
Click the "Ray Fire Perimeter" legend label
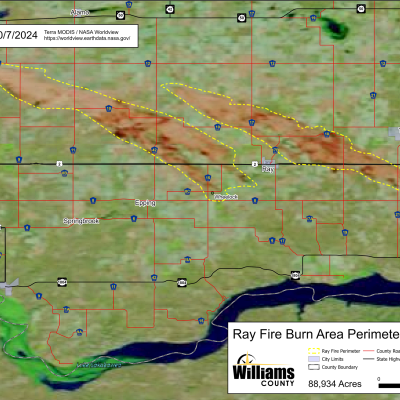pos(341,351)
